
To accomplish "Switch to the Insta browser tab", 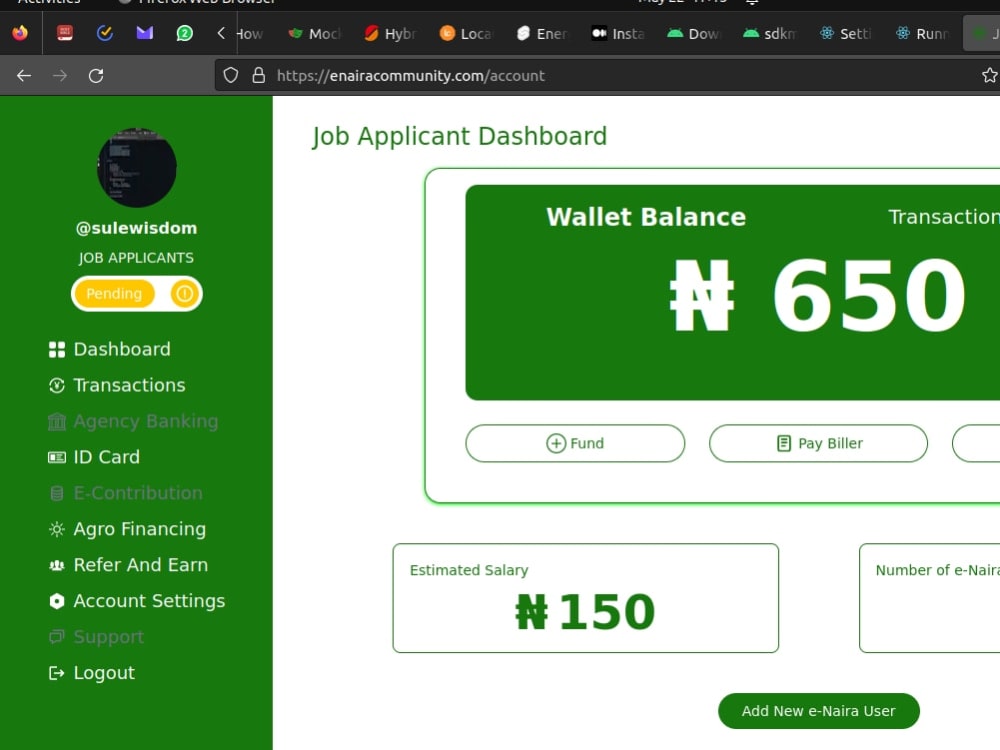I will (x=618, y=33).
